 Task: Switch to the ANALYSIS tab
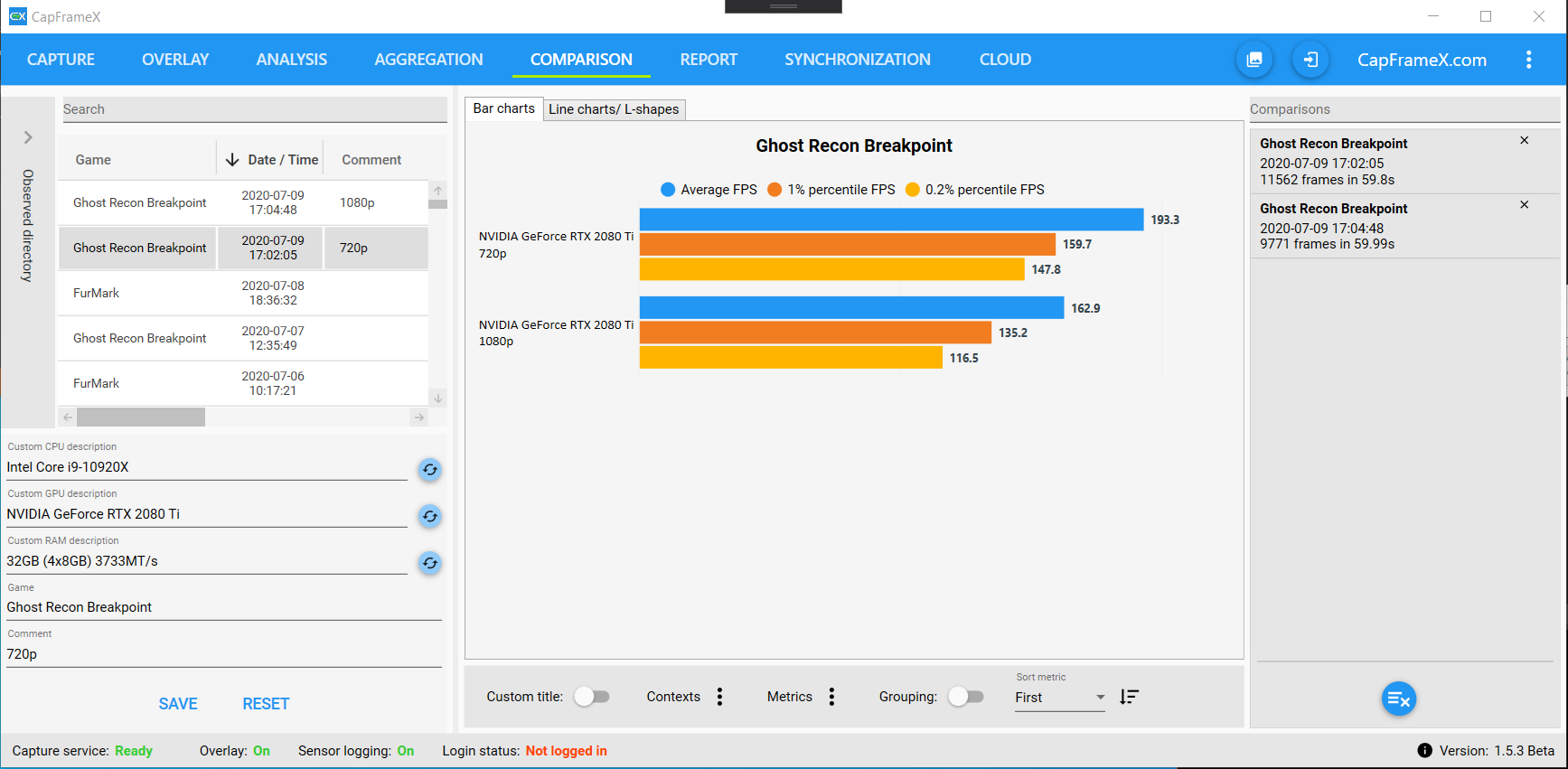292,60
